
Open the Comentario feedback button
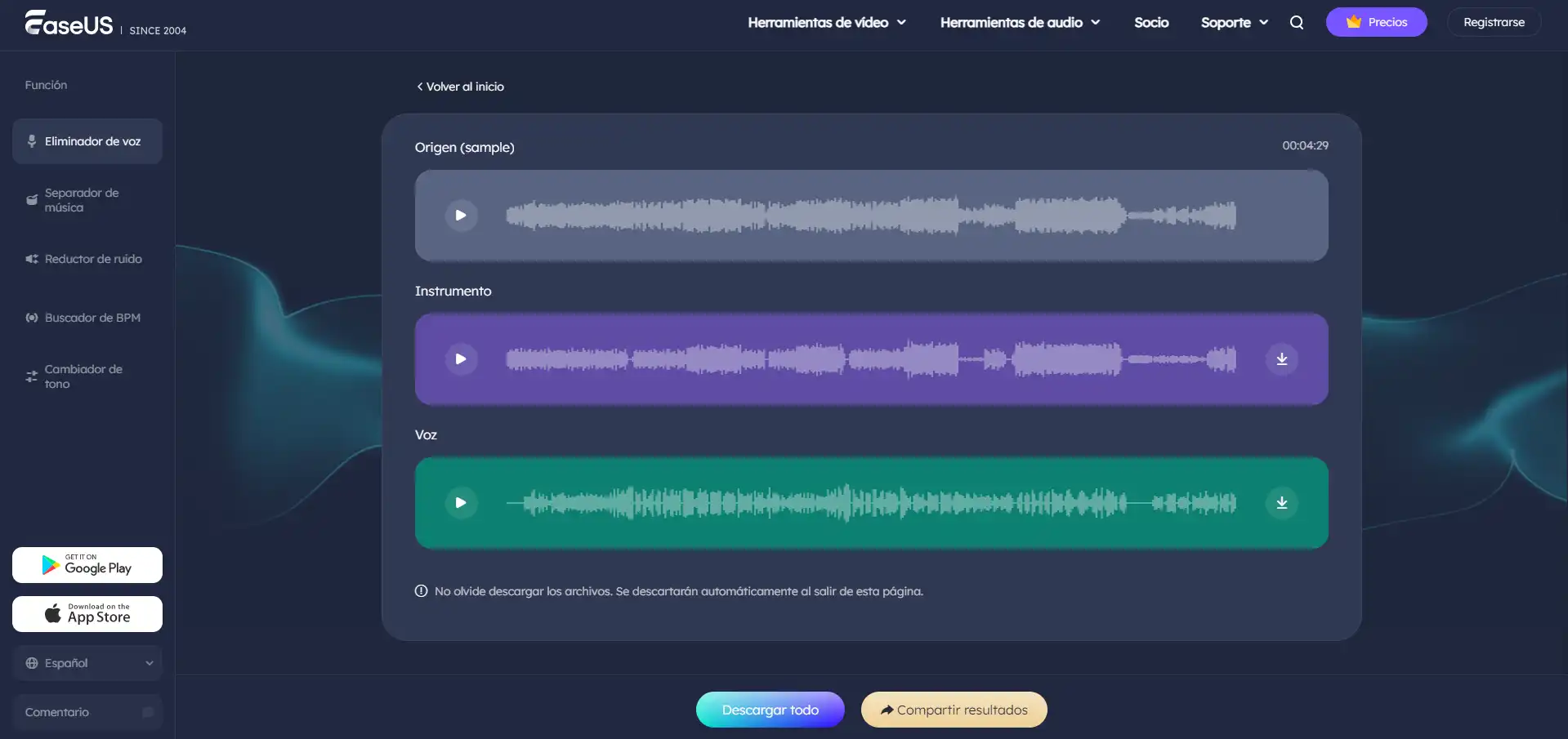87,712
